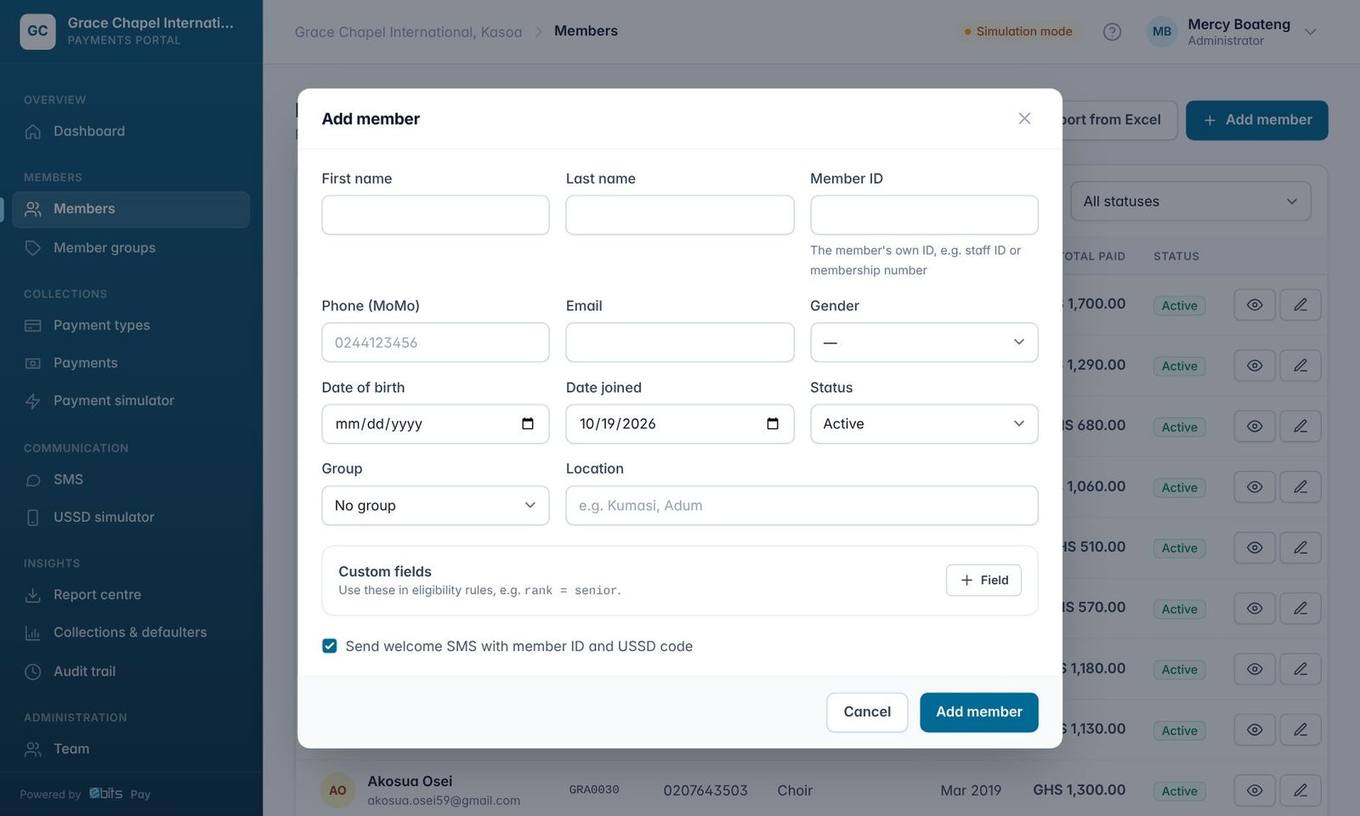Viewport: 1360px width, 816px height.
Task: Click the Location input field
Action: 802,505
